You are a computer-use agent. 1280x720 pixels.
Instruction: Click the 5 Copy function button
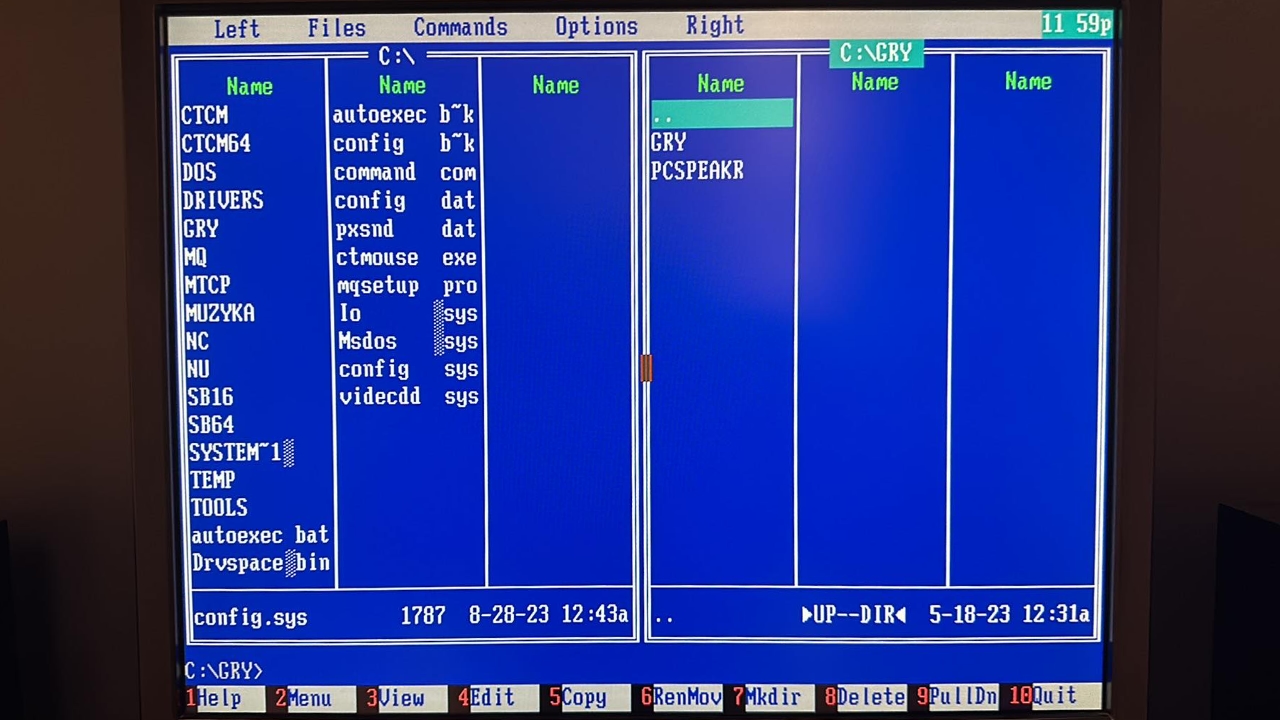(x=582, y=697)
